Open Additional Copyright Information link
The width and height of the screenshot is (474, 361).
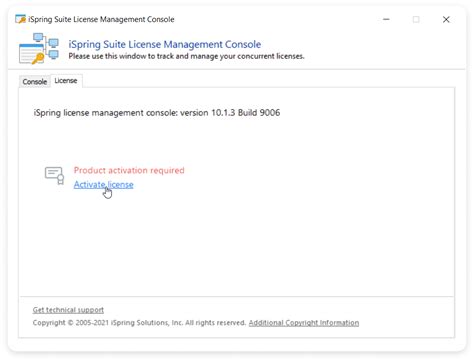304,323
